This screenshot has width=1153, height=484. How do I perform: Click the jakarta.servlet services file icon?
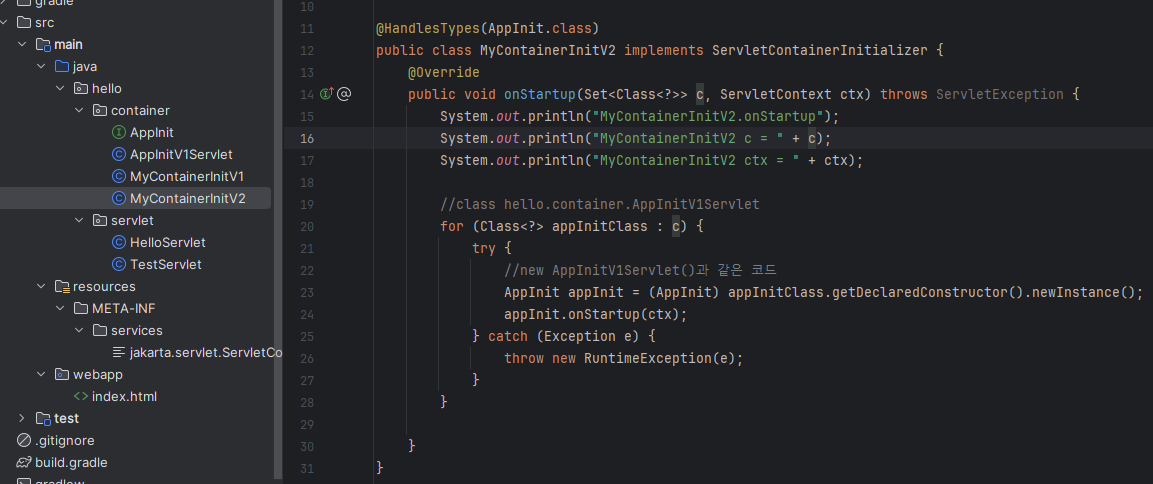(118, 352)
